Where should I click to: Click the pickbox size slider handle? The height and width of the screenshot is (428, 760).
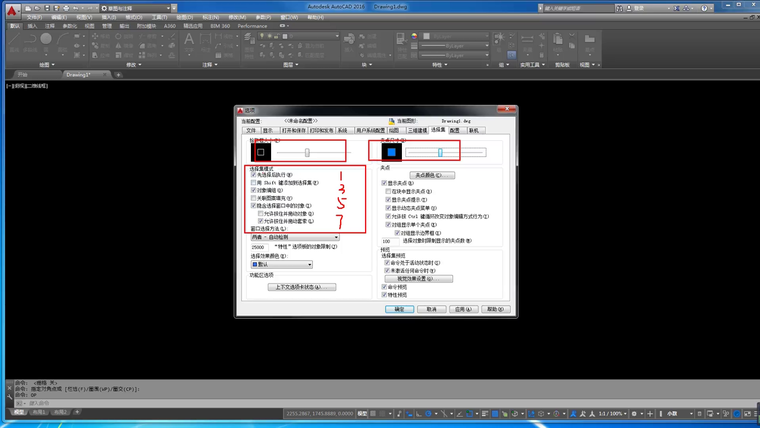coord(307,152)
